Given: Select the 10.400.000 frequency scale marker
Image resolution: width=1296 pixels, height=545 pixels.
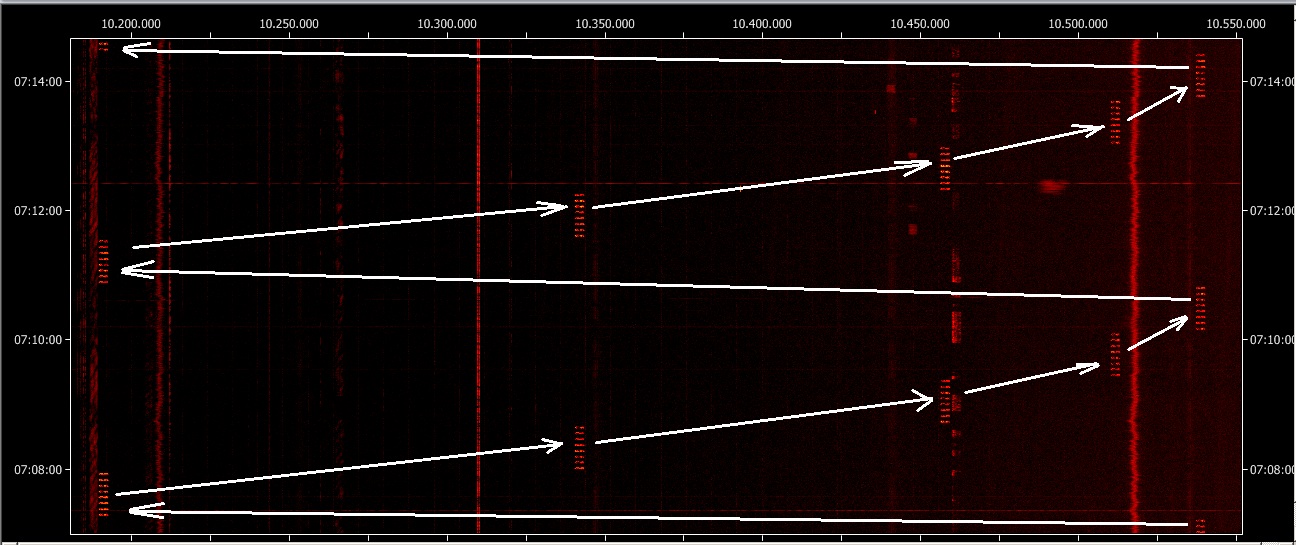Looking at the screenshot, I should (x=763, y=23).
